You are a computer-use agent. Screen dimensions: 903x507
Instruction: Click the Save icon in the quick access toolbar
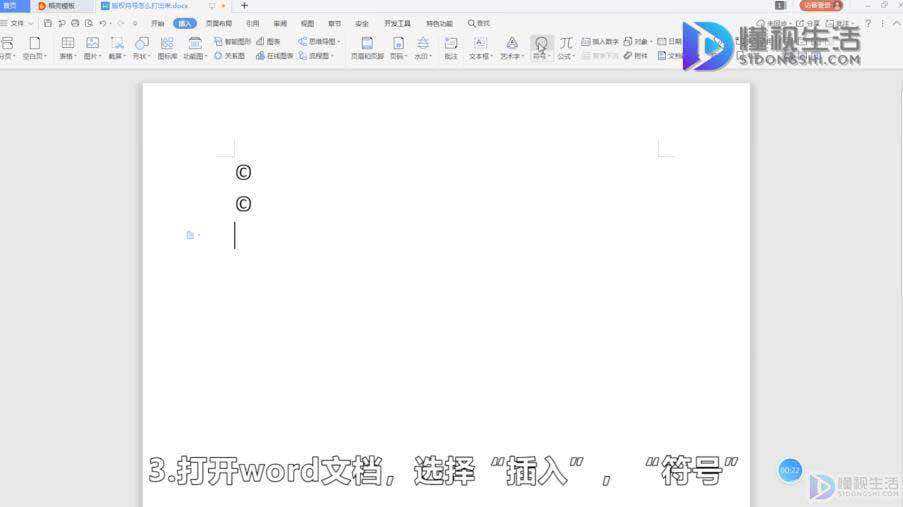[48, 23]
